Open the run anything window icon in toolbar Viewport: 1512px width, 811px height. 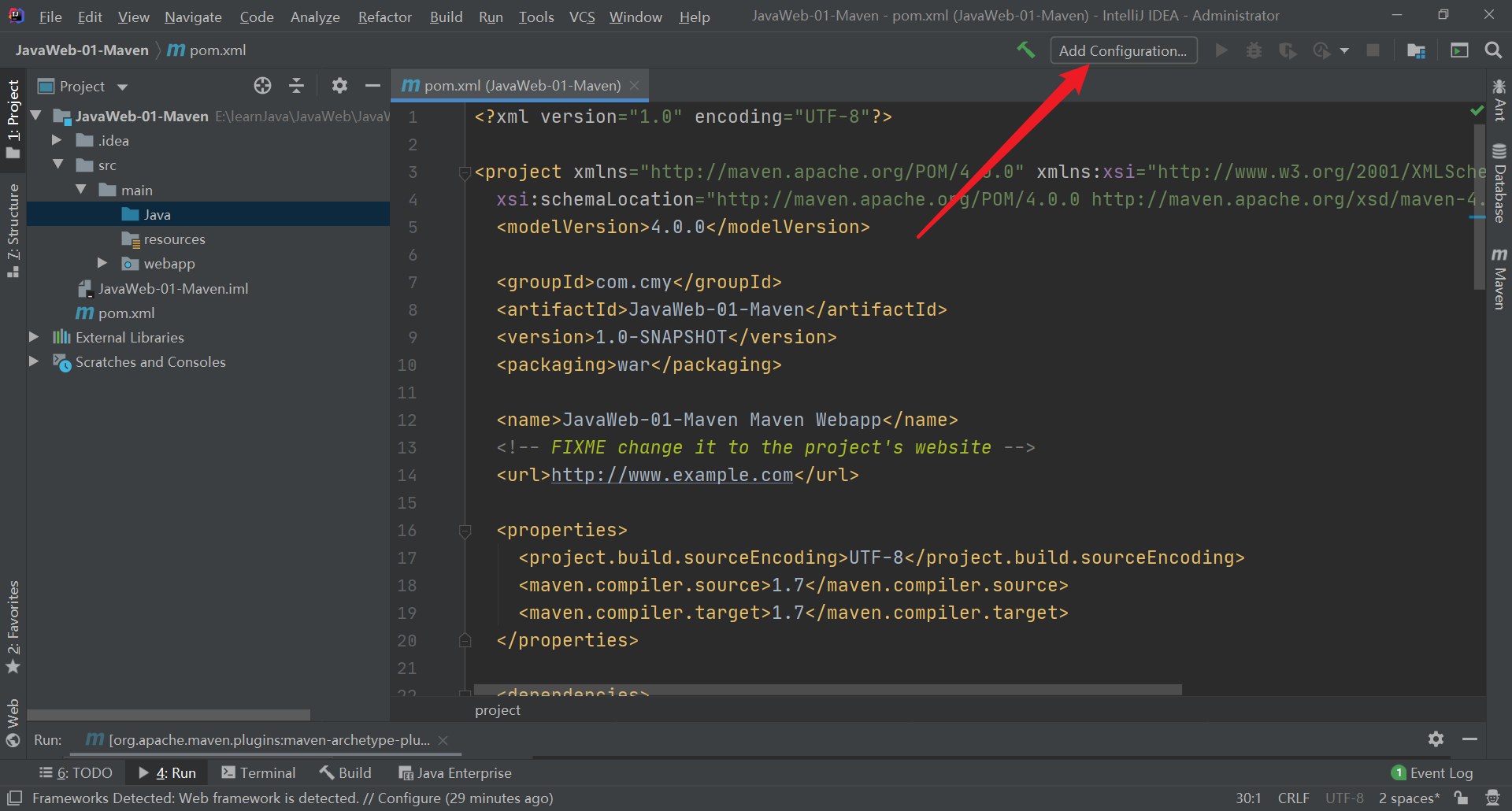[x=1459, y=50]
